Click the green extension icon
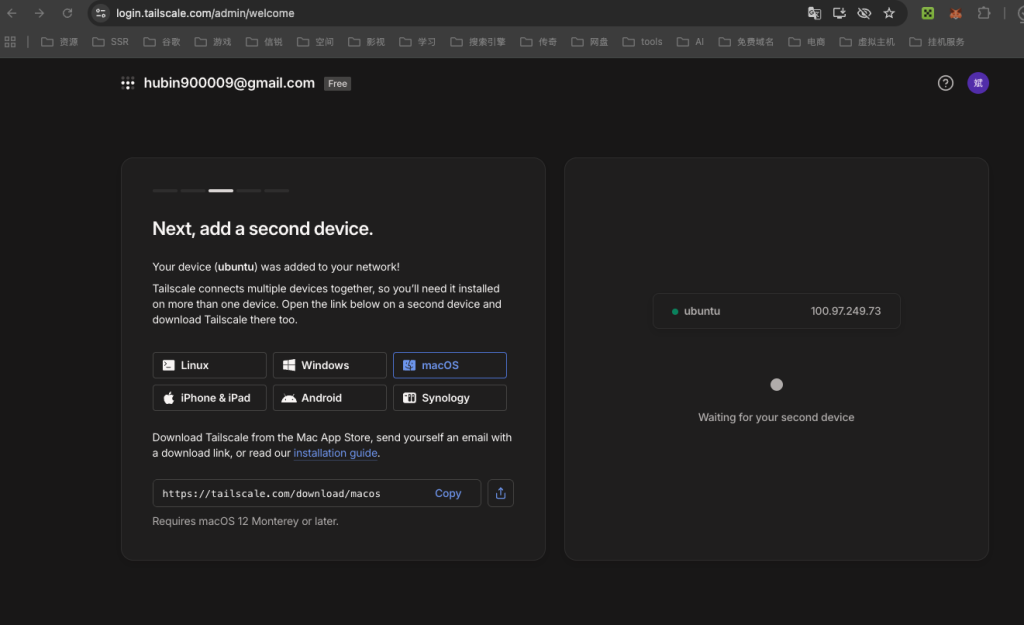Viewport: 1024px width, 625px height. click(927, 14)
